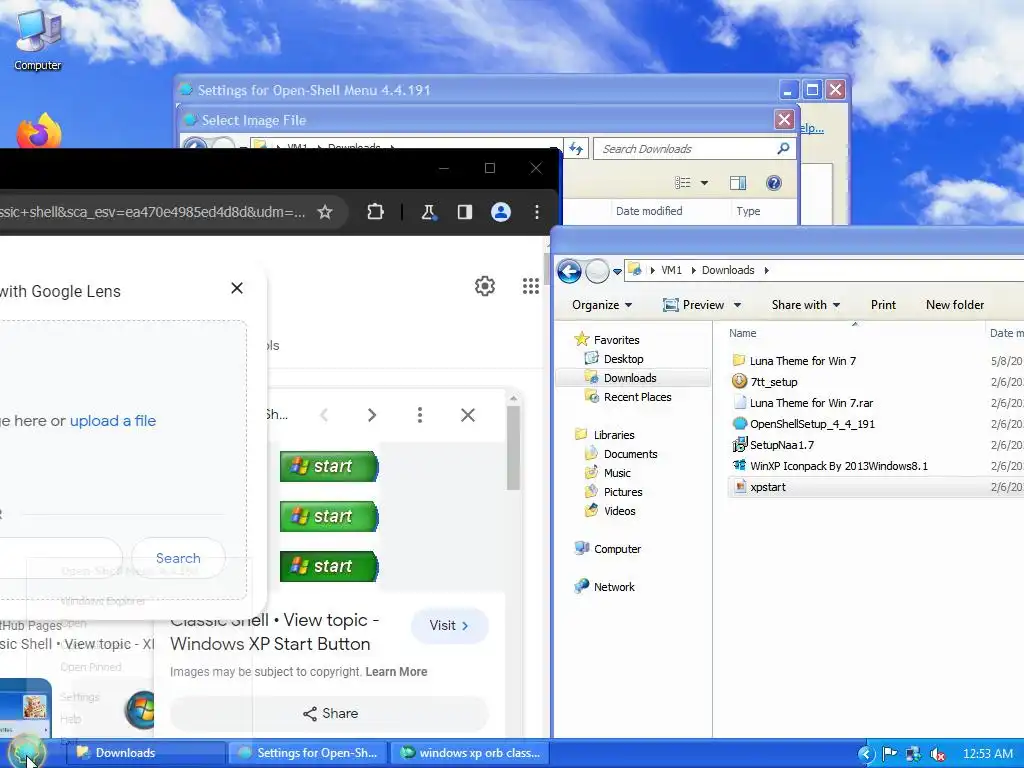1024x768 pixels.
Task: Open Google quick settings gear
Action: click(x=485, y=285)
